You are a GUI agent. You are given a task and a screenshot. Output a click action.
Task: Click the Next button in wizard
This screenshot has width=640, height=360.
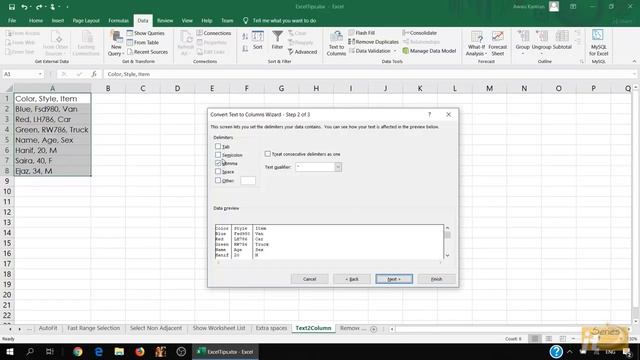coord(394,279)
